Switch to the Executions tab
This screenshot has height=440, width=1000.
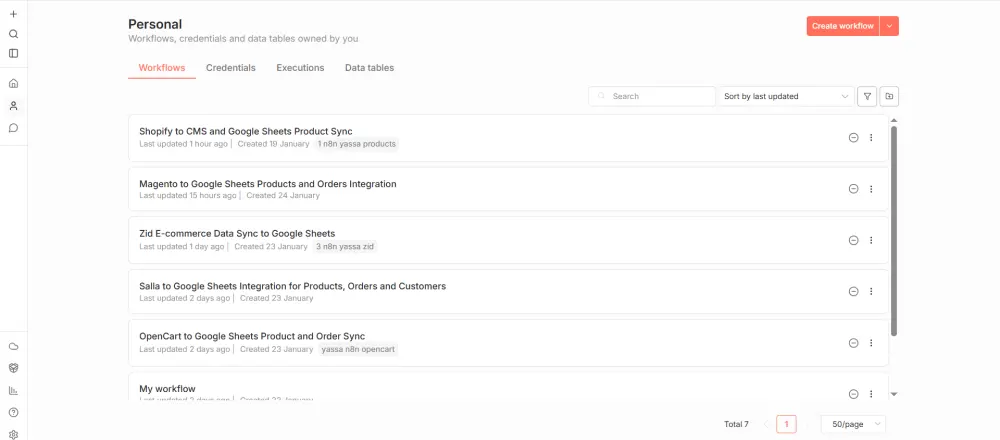pos(300,68)
